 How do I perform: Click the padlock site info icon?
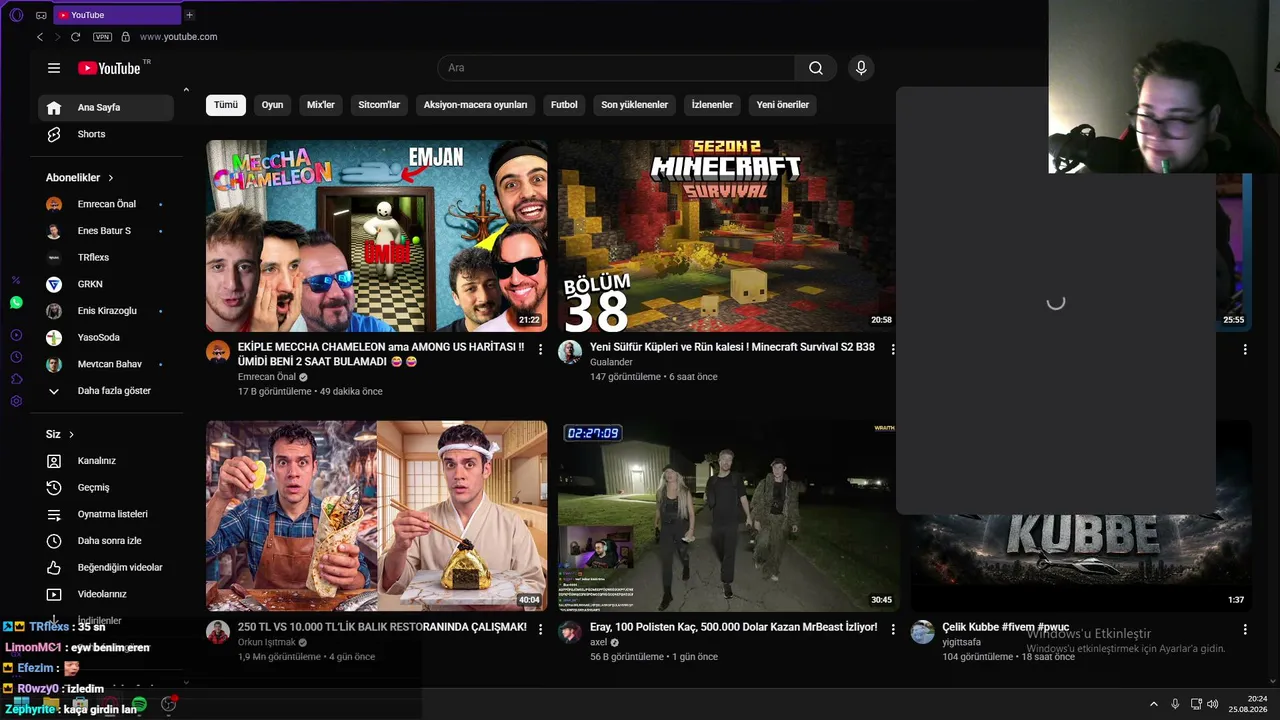coord(125,37)
